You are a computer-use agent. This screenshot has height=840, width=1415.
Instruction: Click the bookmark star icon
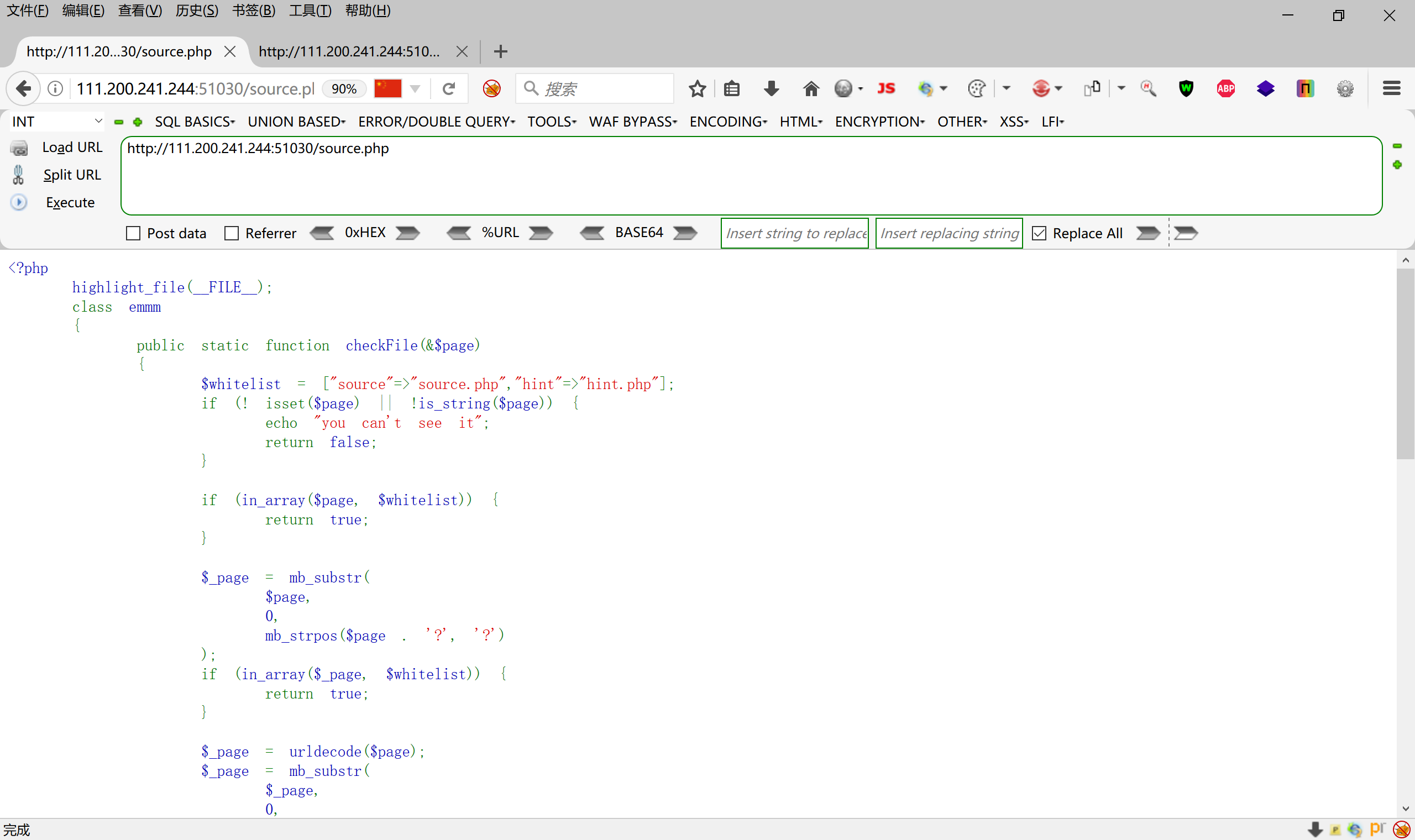[x=698, y=89]
